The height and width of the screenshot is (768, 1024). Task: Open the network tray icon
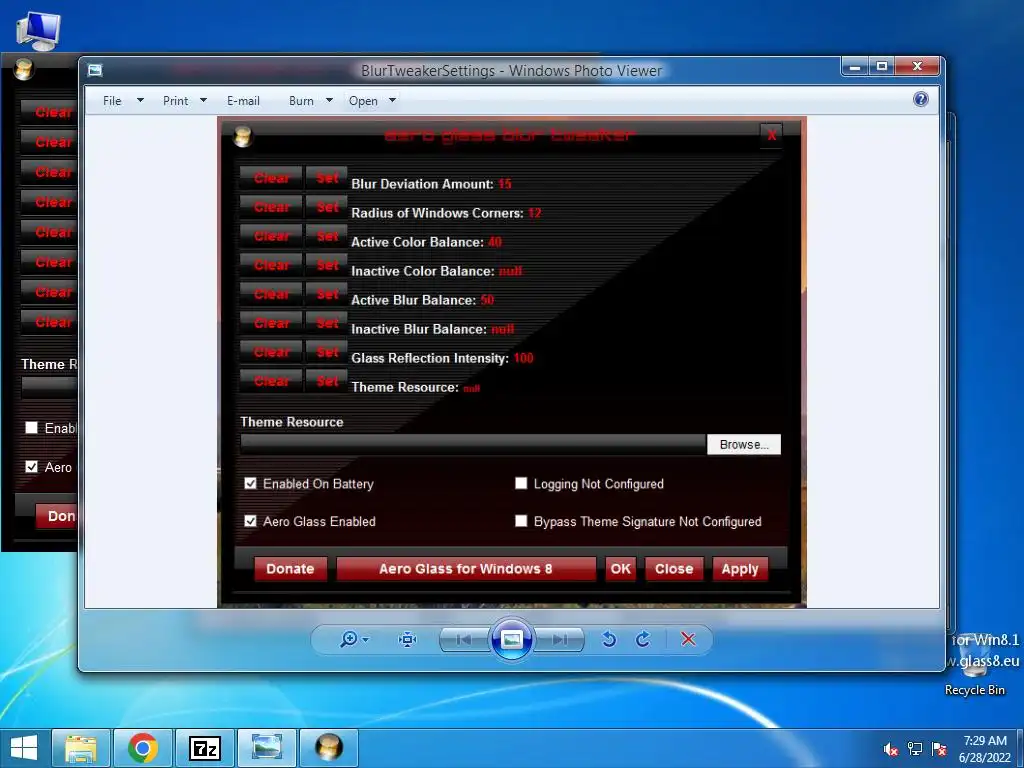(915, 749)
